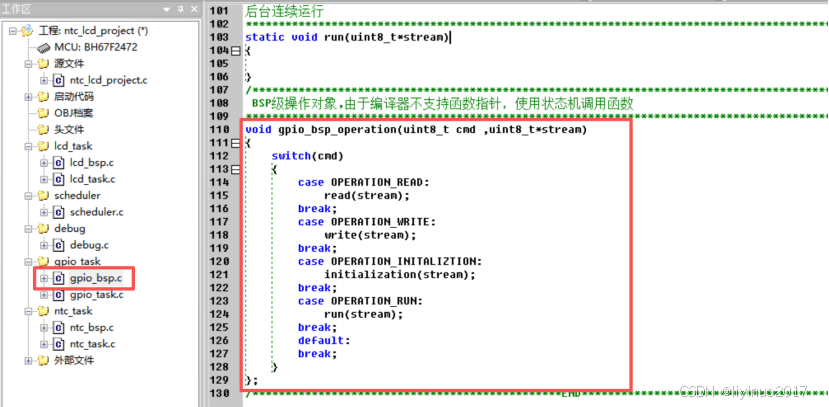Click 'initialization(stream);' call

coord(400,275)
